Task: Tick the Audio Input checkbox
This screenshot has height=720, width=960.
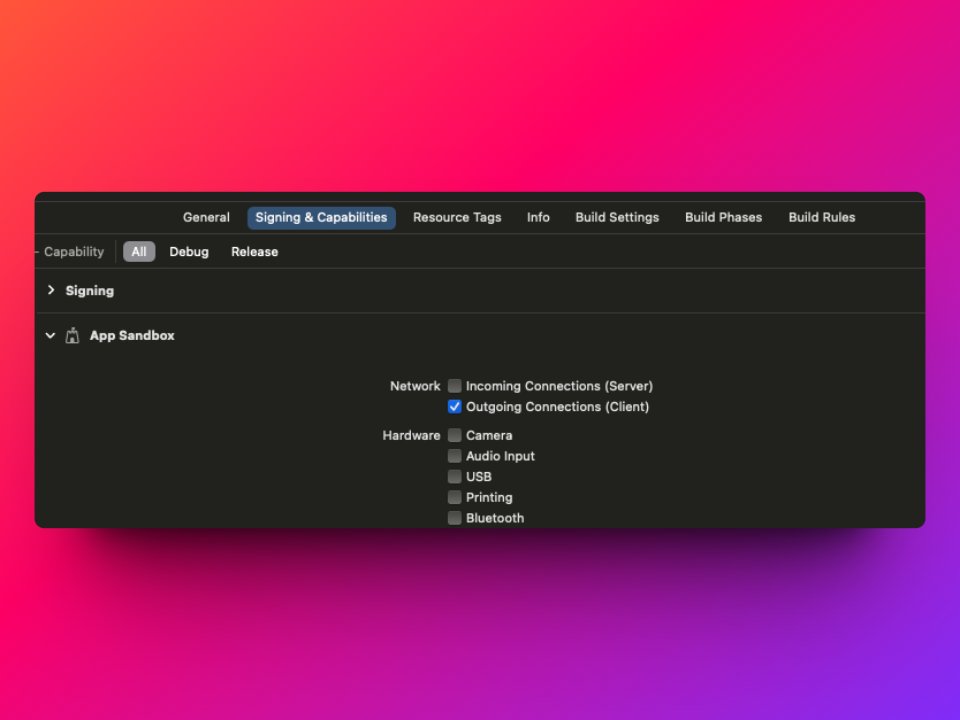Action: pyautogui.click(x=454, y=456)
